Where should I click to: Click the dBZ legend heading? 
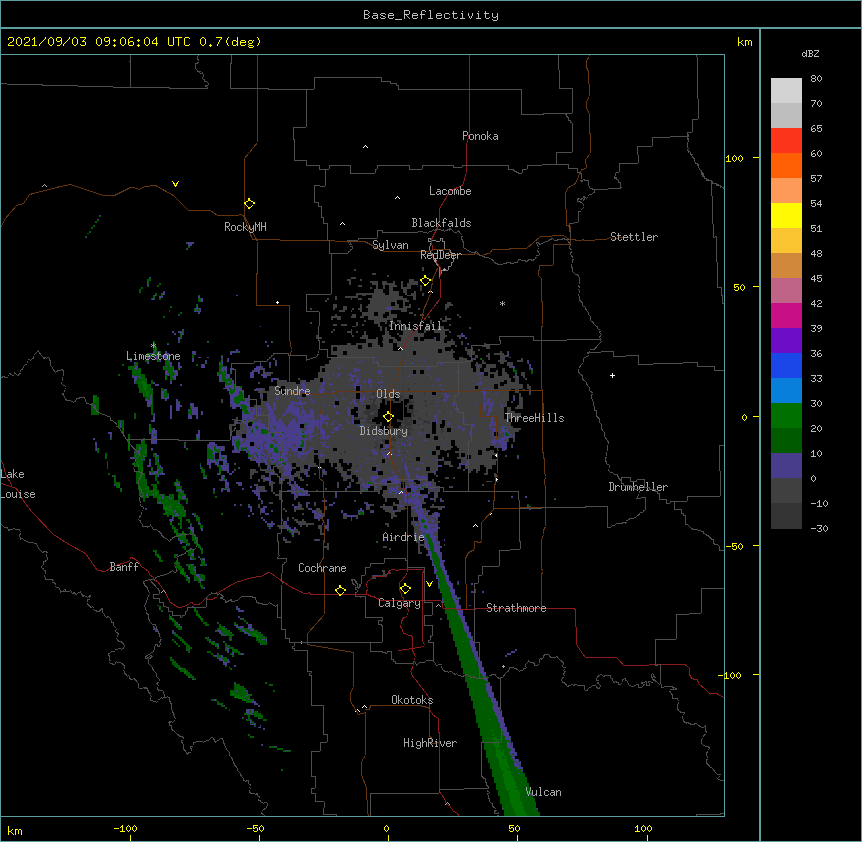tap(810, 53)
